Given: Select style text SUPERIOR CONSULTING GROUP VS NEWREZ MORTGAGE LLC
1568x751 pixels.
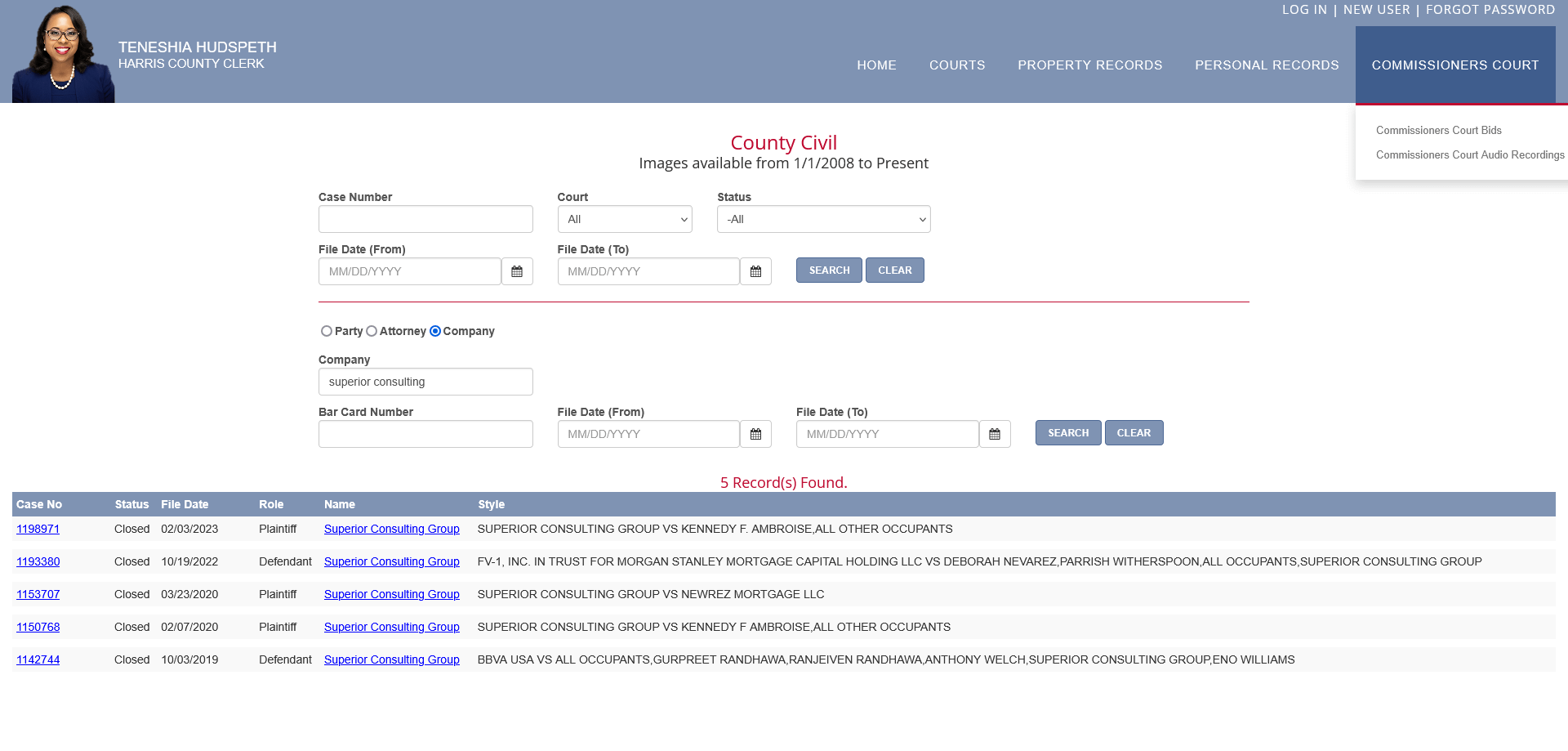Looking at the screenshot, I should (x=651, y=594).
